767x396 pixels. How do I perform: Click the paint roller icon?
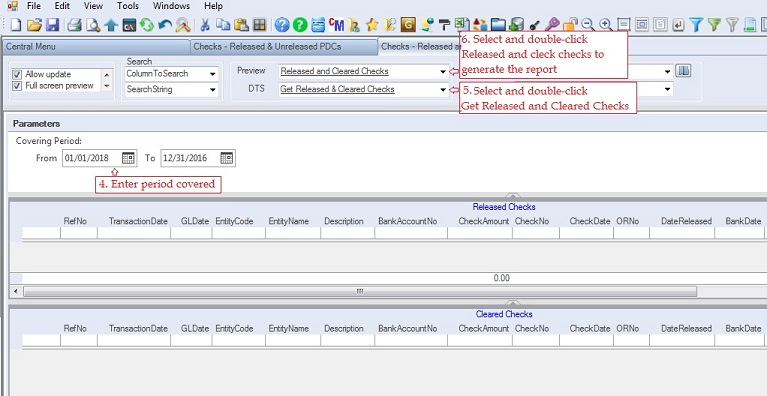[x=444, y=24]
